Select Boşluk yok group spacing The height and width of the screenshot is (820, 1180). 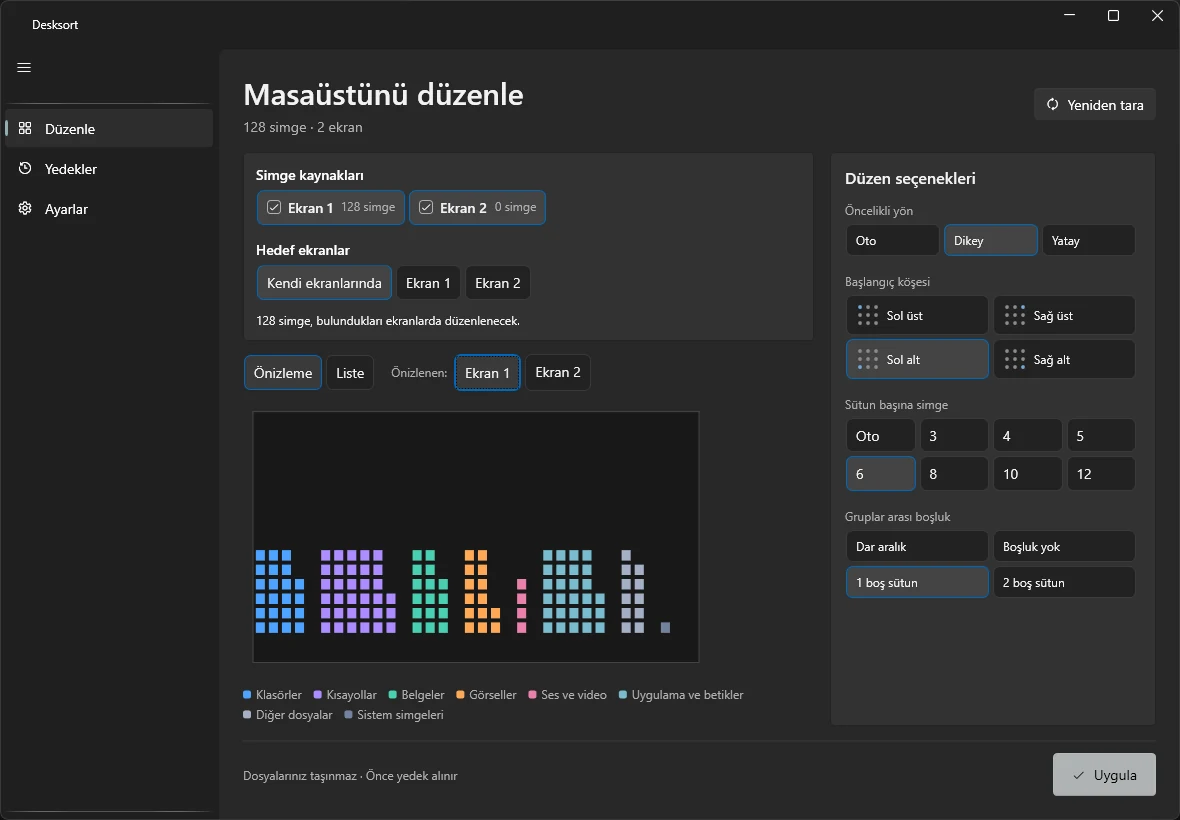click(x=1064, y=546)
